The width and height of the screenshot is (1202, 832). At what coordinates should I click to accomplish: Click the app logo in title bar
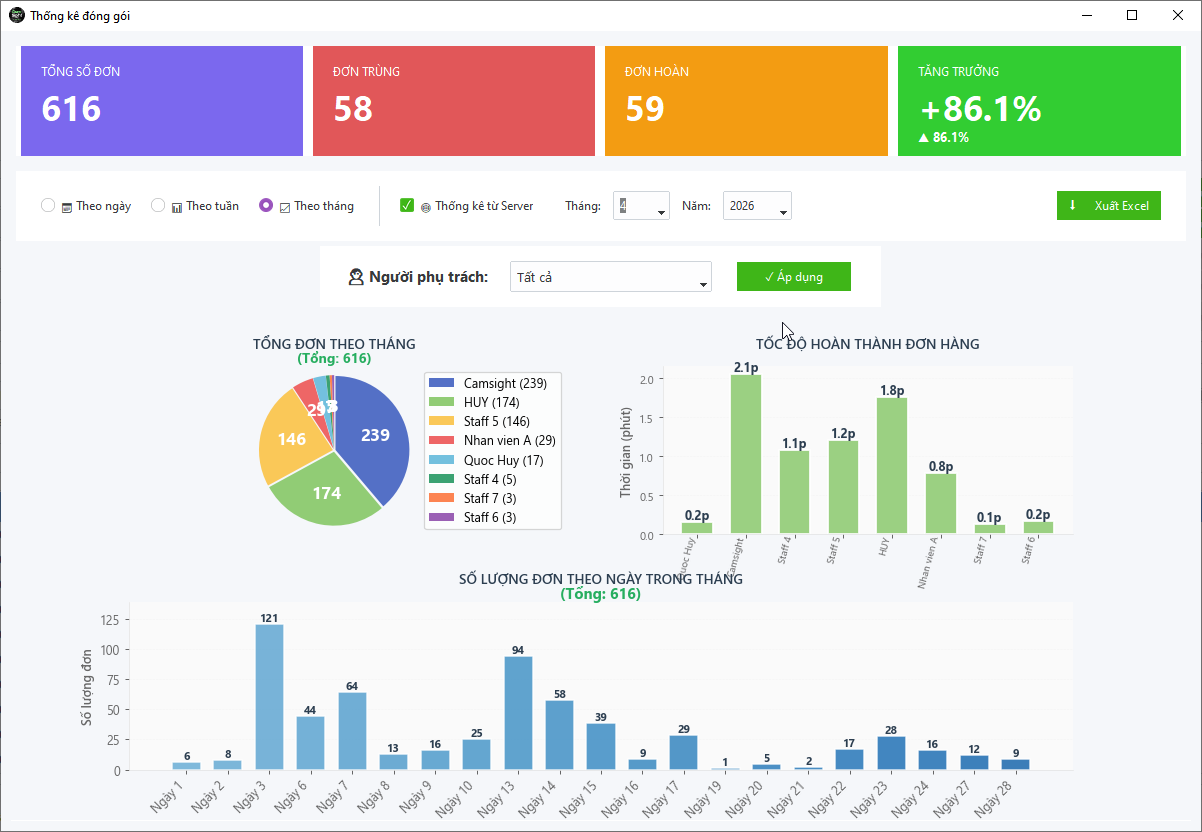(x=16, y=15)
